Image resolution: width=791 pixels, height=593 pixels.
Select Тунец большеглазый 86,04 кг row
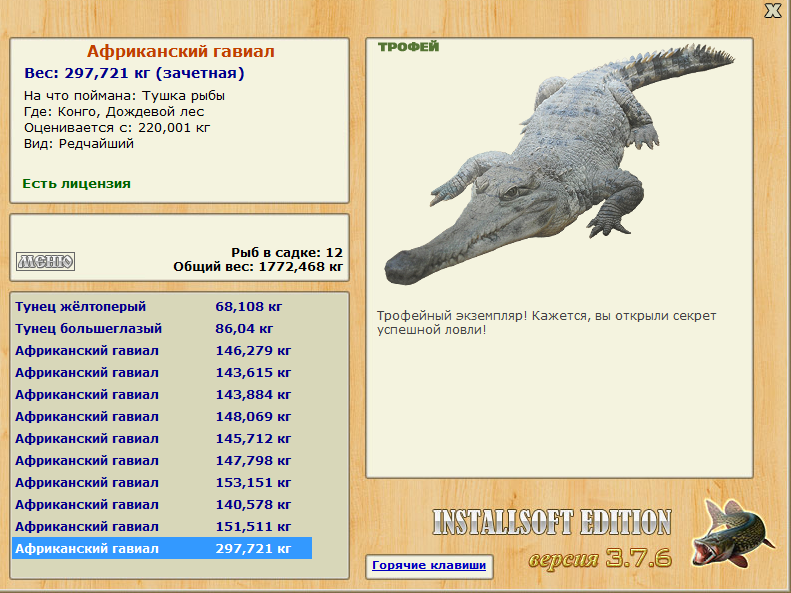click(162, 329)
